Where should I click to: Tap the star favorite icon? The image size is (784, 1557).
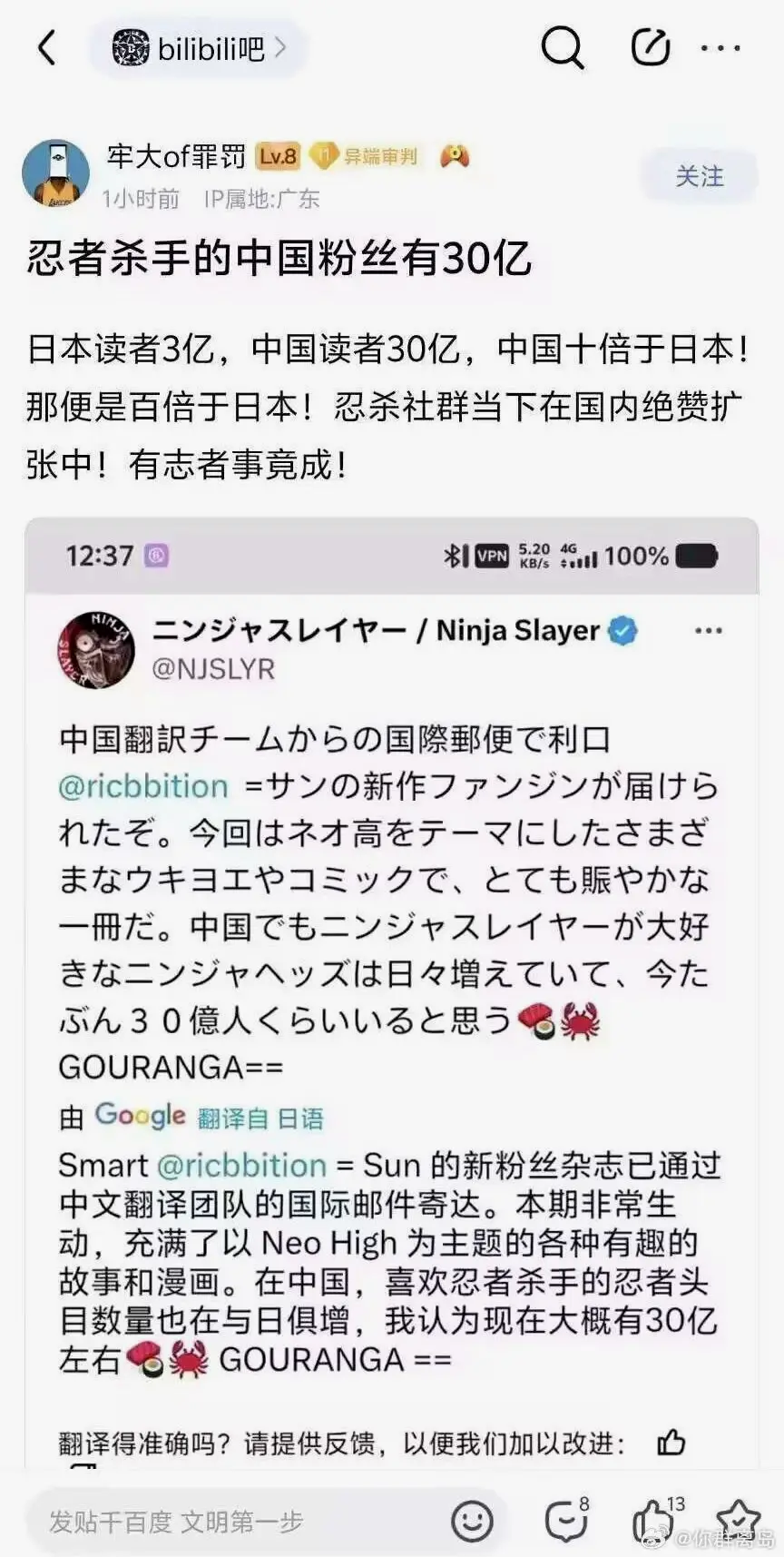point(739,1520)
